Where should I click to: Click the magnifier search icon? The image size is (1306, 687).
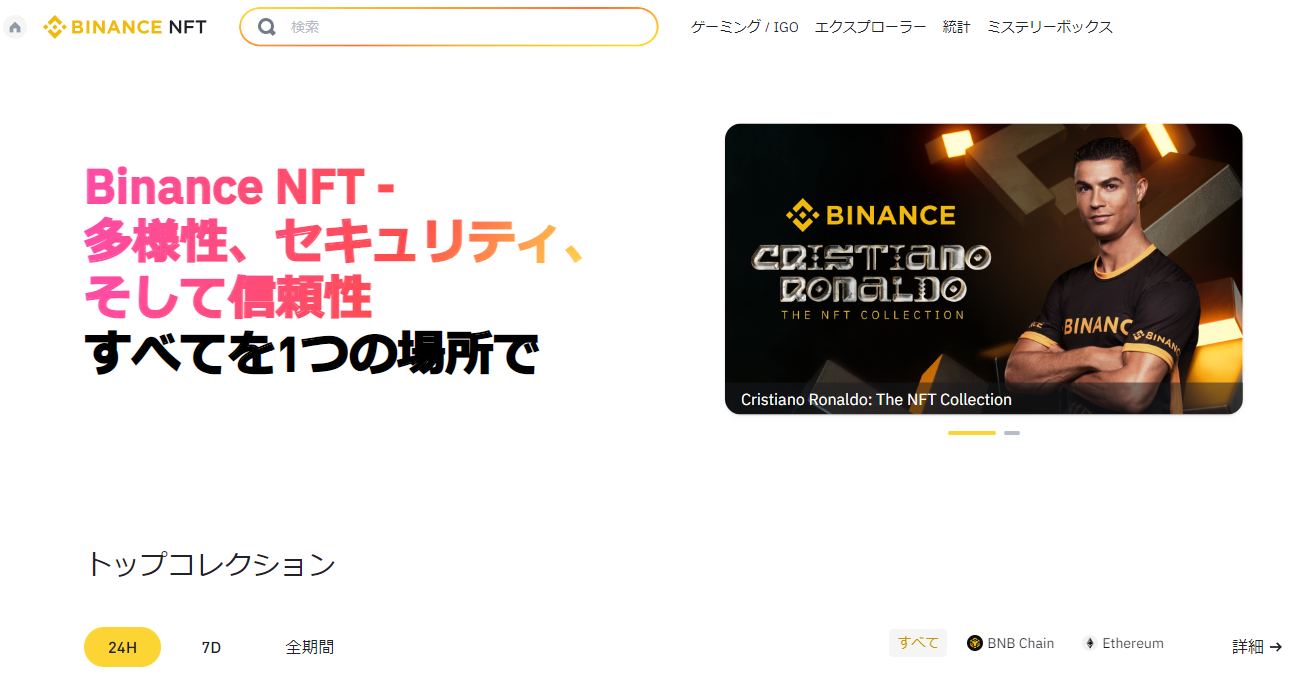tap(267, 27)
